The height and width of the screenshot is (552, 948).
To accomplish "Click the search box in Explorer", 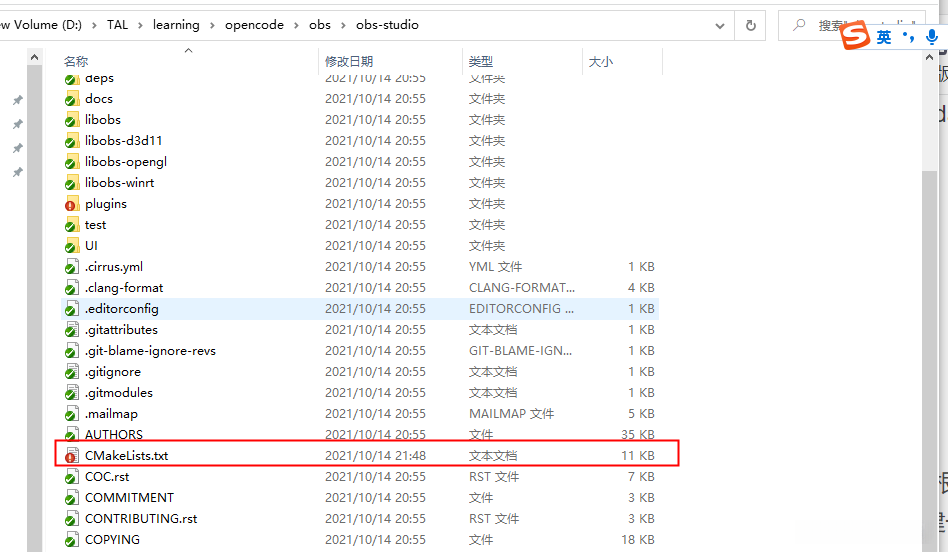I will [852, 25].
